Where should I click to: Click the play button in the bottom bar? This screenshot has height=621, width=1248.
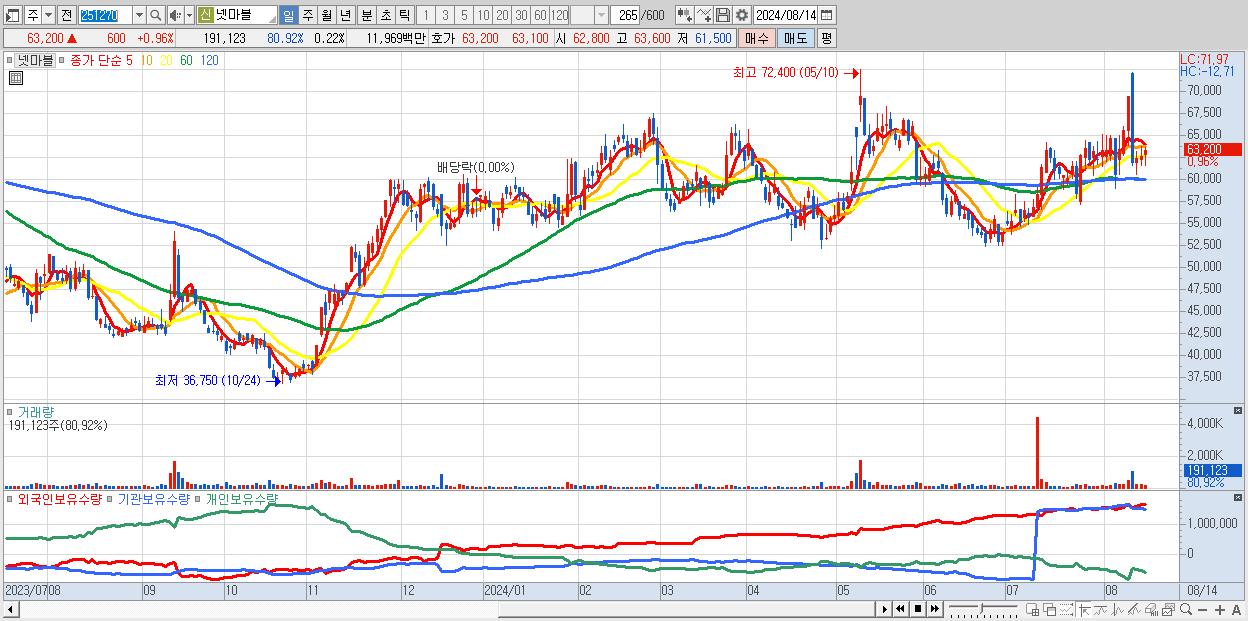pyautogui.click(x=885, y=609)
